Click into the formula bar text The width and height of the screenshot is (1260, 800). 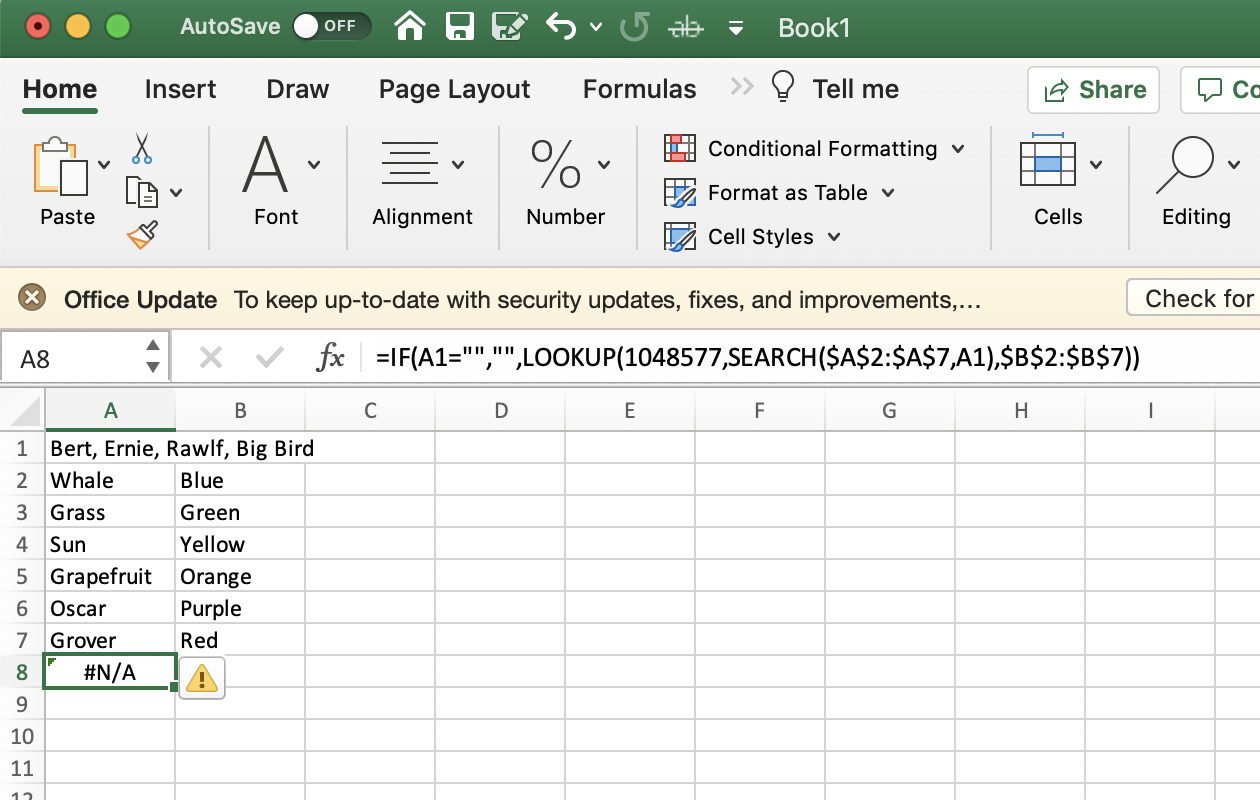coord(758,358)
